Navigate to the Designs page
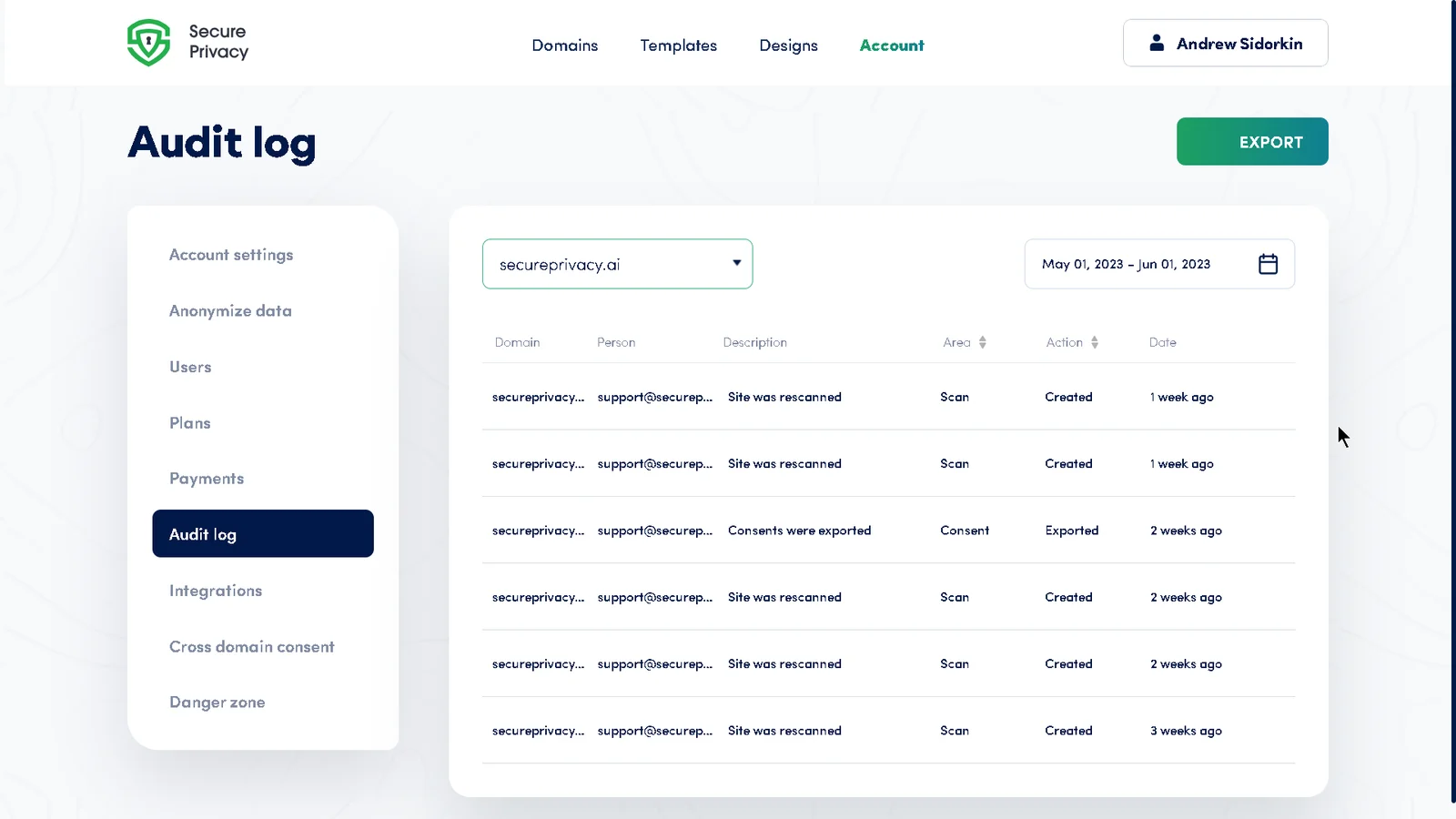This screenshot has width=1456, height=819. click(788, 45)
